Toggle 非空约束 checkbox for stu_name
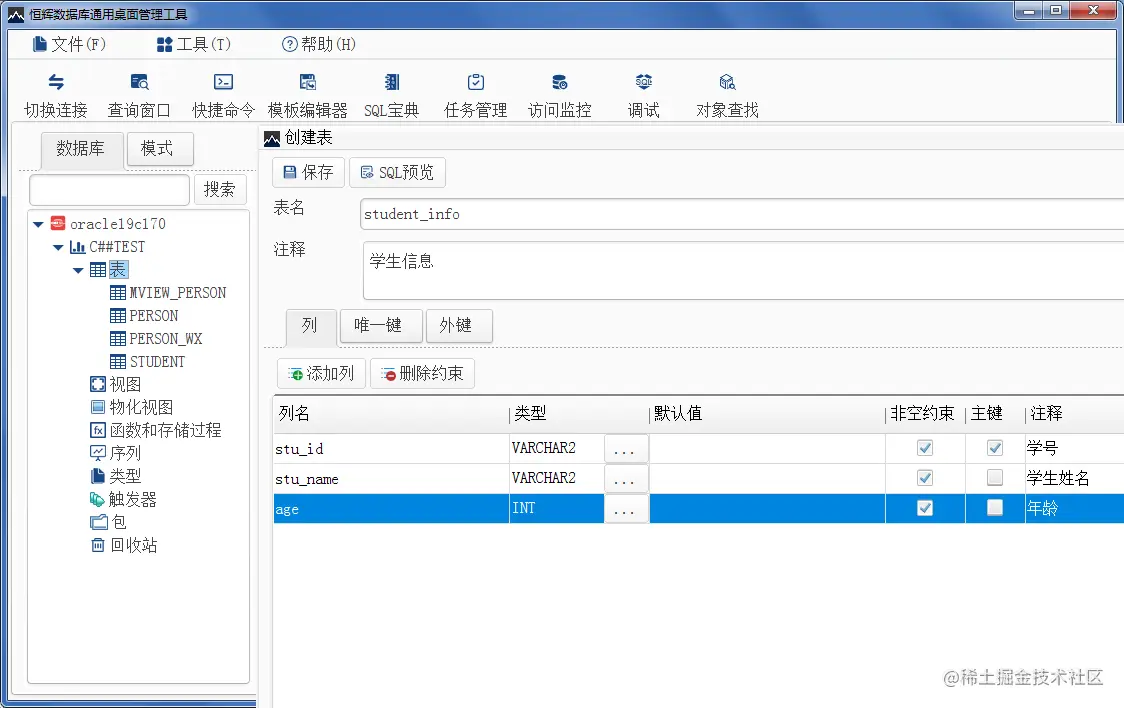 click(925, 477)
